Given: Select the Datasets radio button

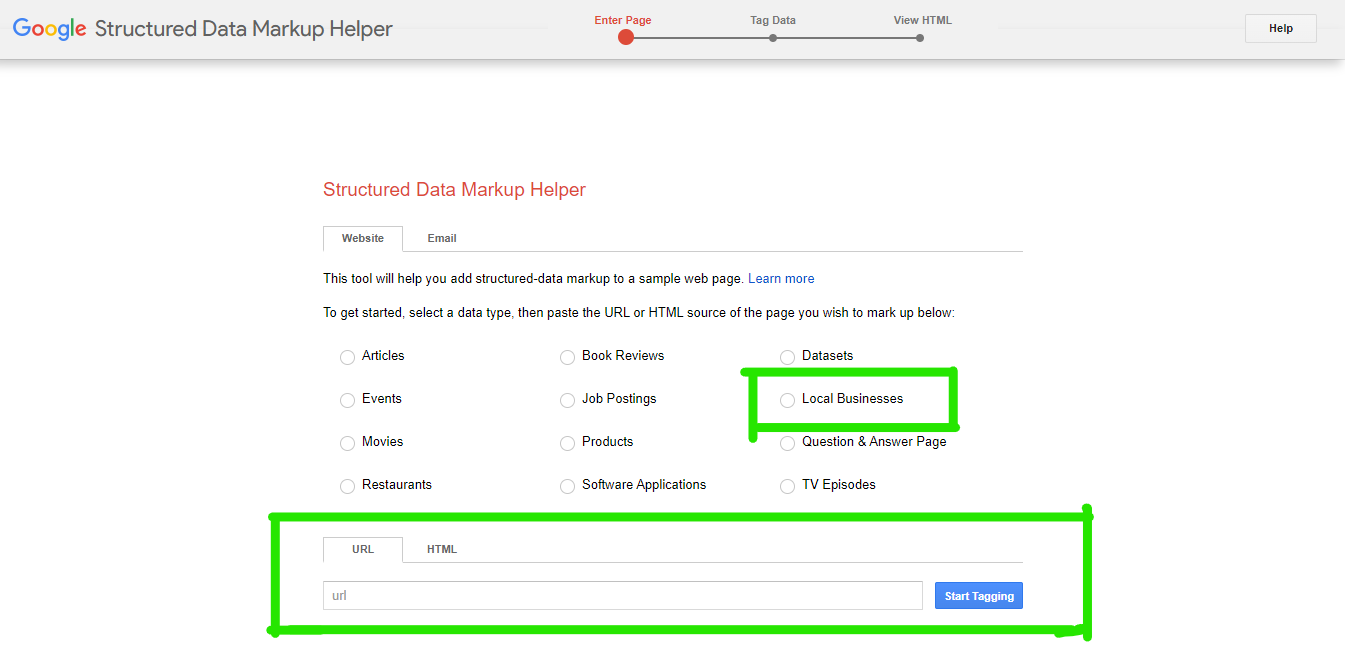Looking at the screenshot, I should [x=788, y=357].
